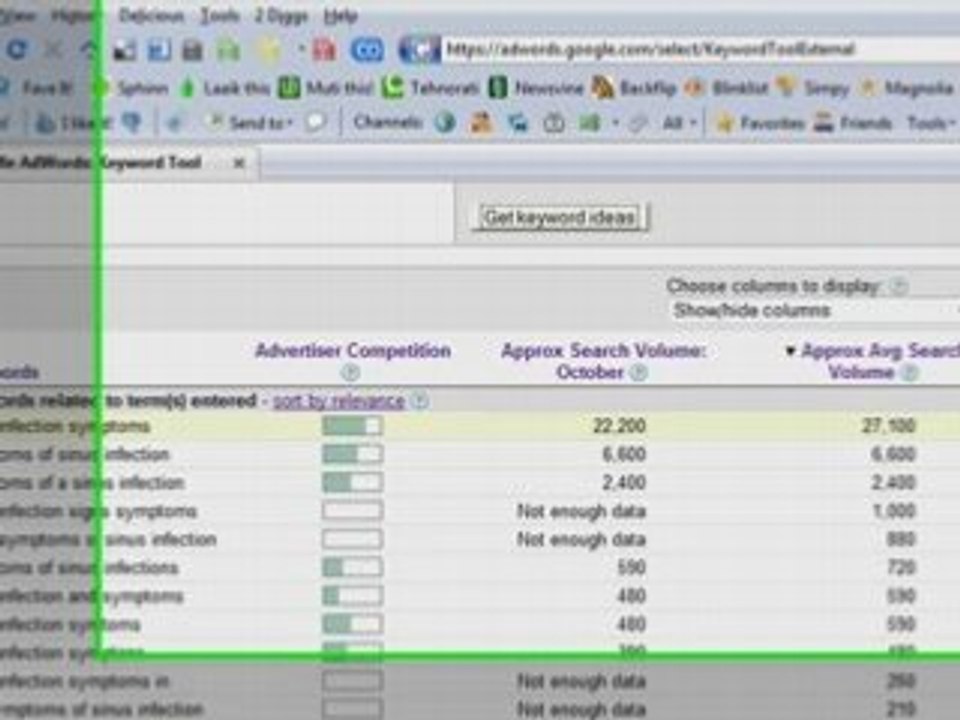Click the '880' average volume cell
The width and height of the screenshot is (960, 720).
[x=899, y=539]
